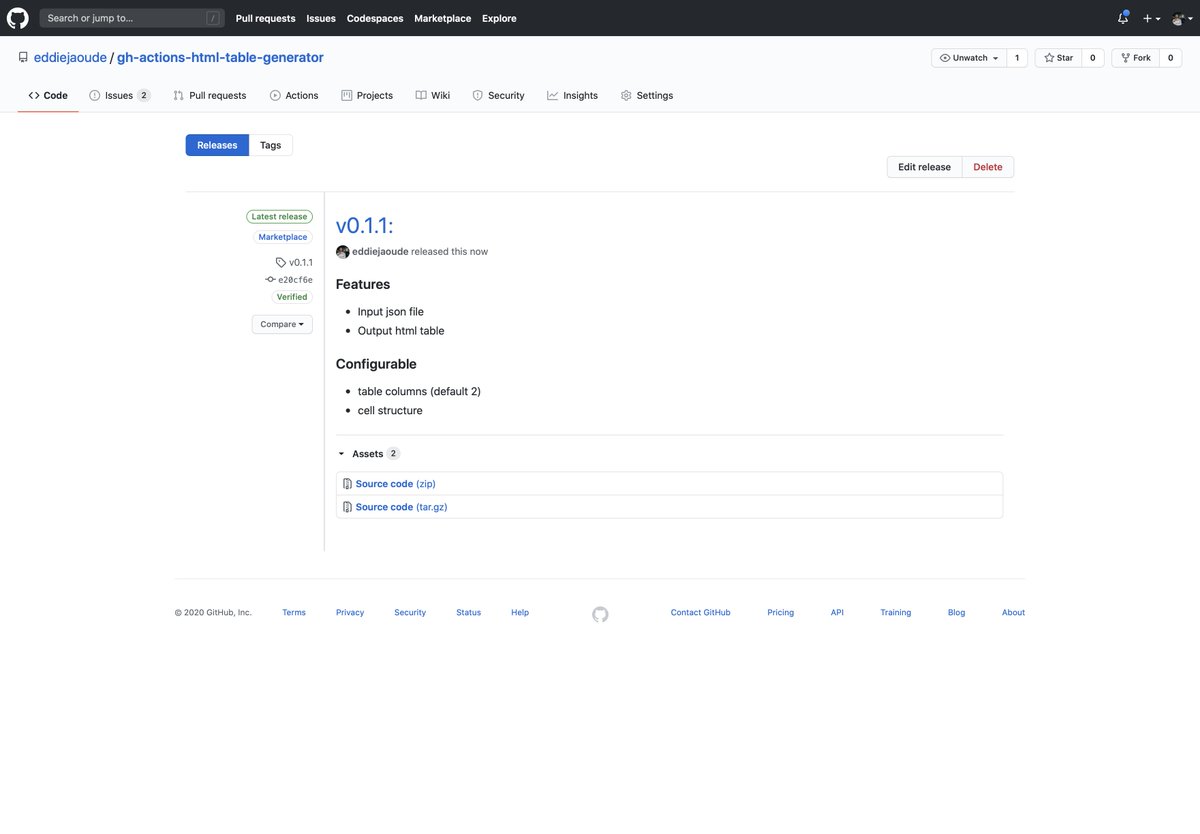Open the Unwatch dropdown
This screenshot has height=834, width=1200.
click(x=968, y=58)
